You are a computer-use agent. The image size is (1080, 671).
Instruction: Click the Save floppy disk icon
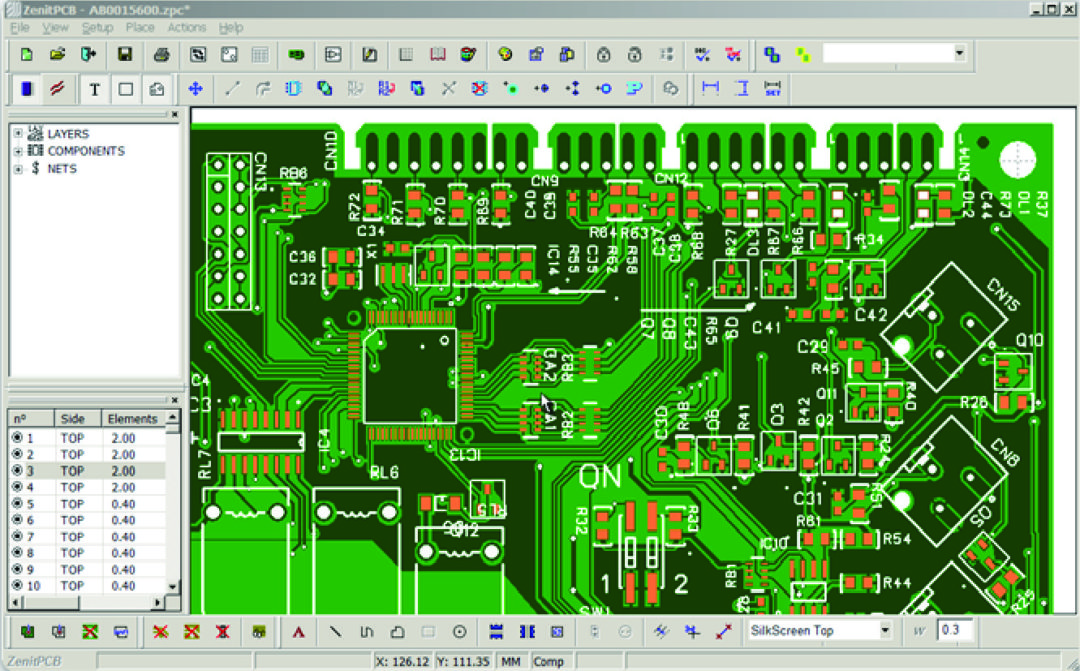tap(125, 54)
